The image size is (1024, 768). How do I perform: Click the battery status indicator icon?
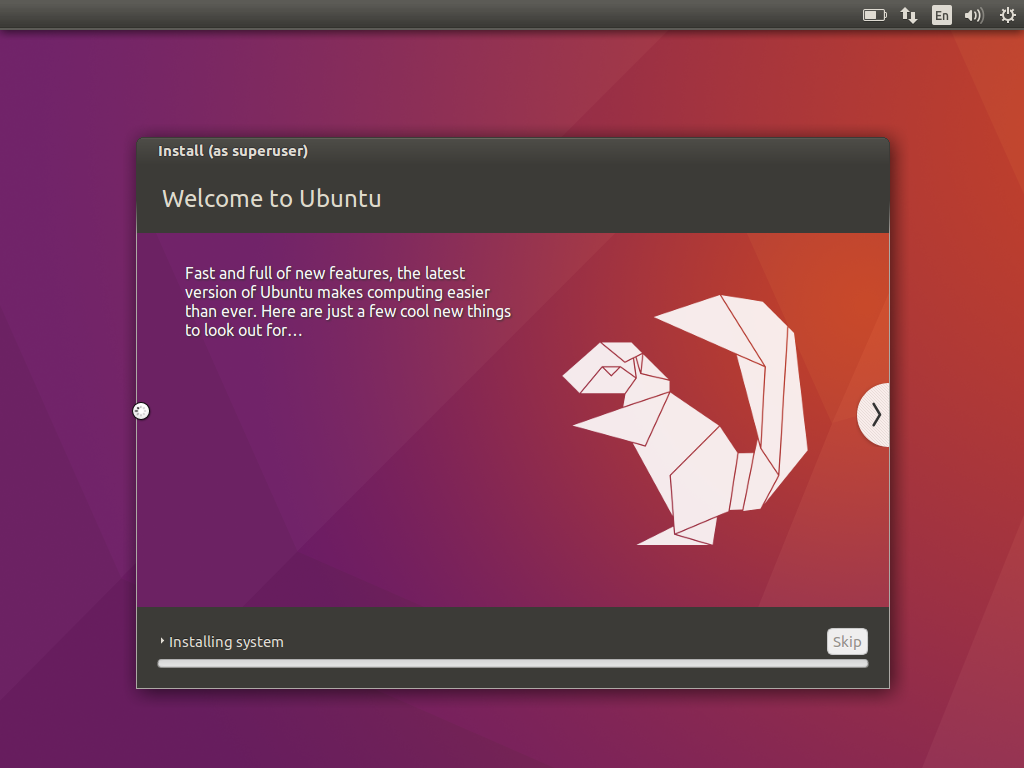pyautogui.click(x=874, y=15)
